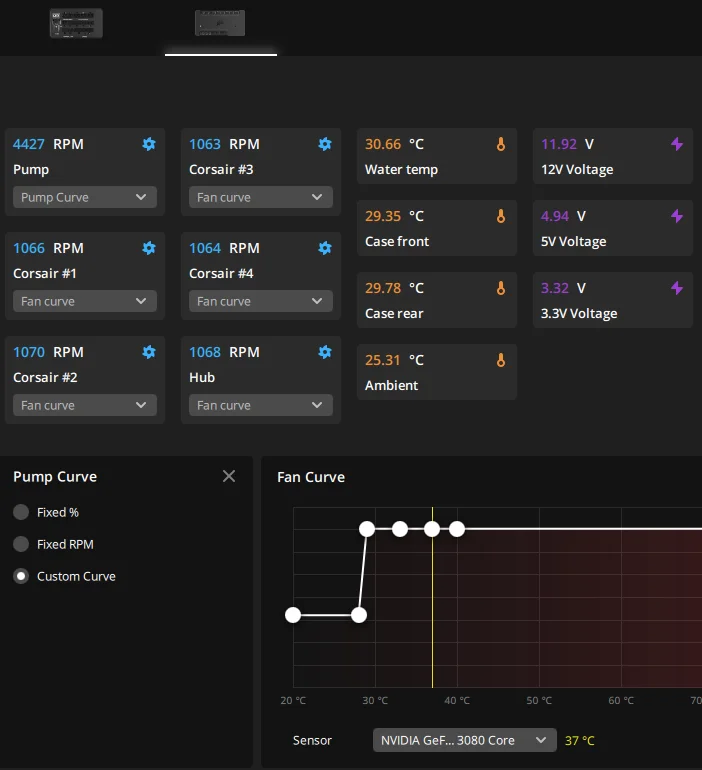
Task: Click thermometer icon on Case rear card
Action: pyautogui.click(x=501, y=288)
